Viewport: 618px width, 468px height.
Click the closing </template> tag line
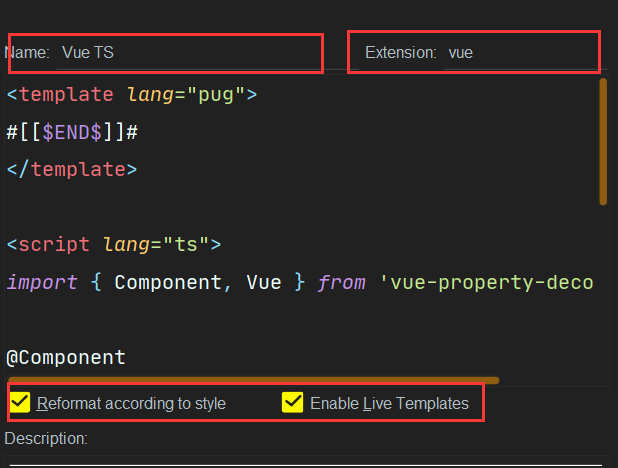coord(72,170)
